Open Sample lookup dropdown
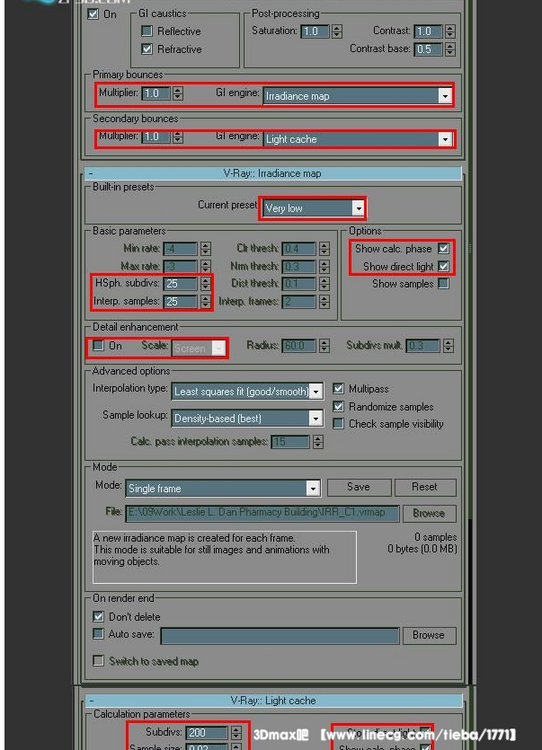Viewport: 542px width, 750px height. 247,418
